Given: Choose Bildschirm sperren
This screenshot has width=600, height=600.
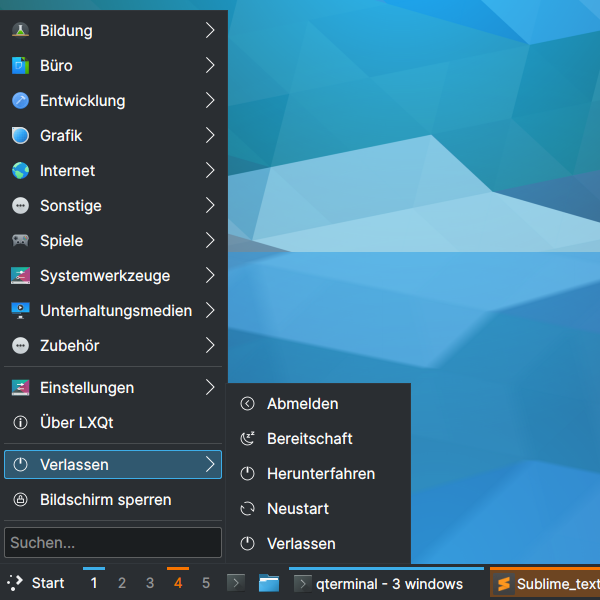Looking at the screenshot, I should tap(113, 500).
